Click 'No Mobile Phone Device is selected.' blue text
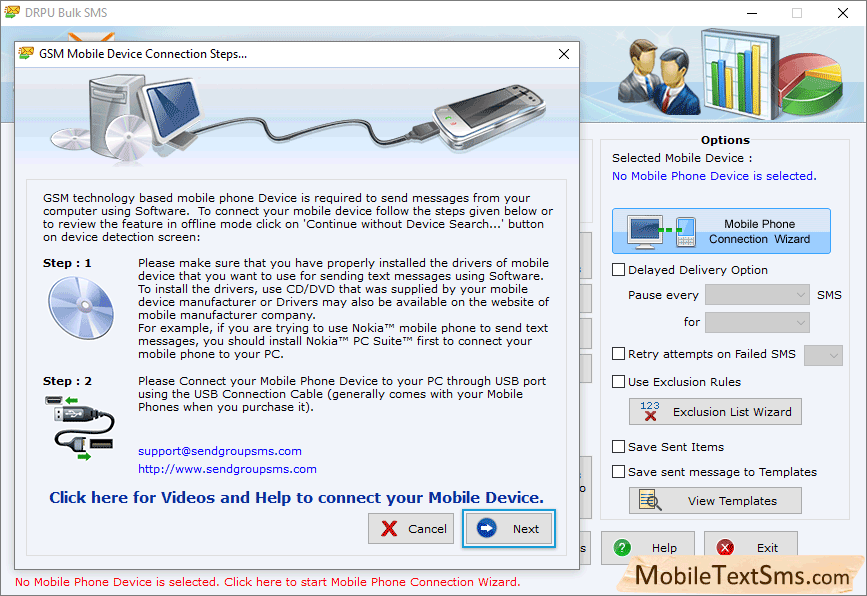 tap(714, 176)
